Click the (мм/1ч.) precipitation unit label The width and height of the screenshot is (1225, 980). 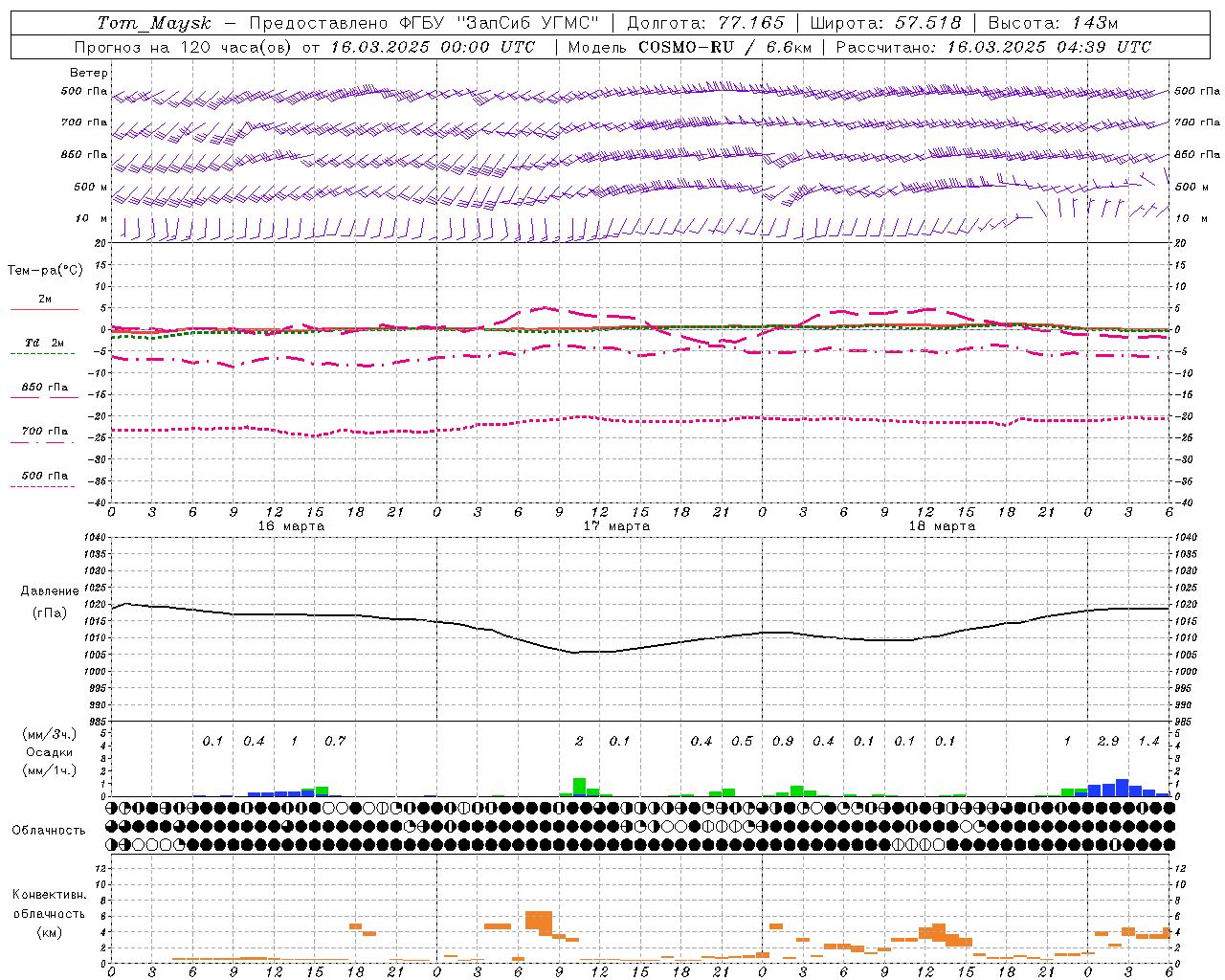coord(50,770)
